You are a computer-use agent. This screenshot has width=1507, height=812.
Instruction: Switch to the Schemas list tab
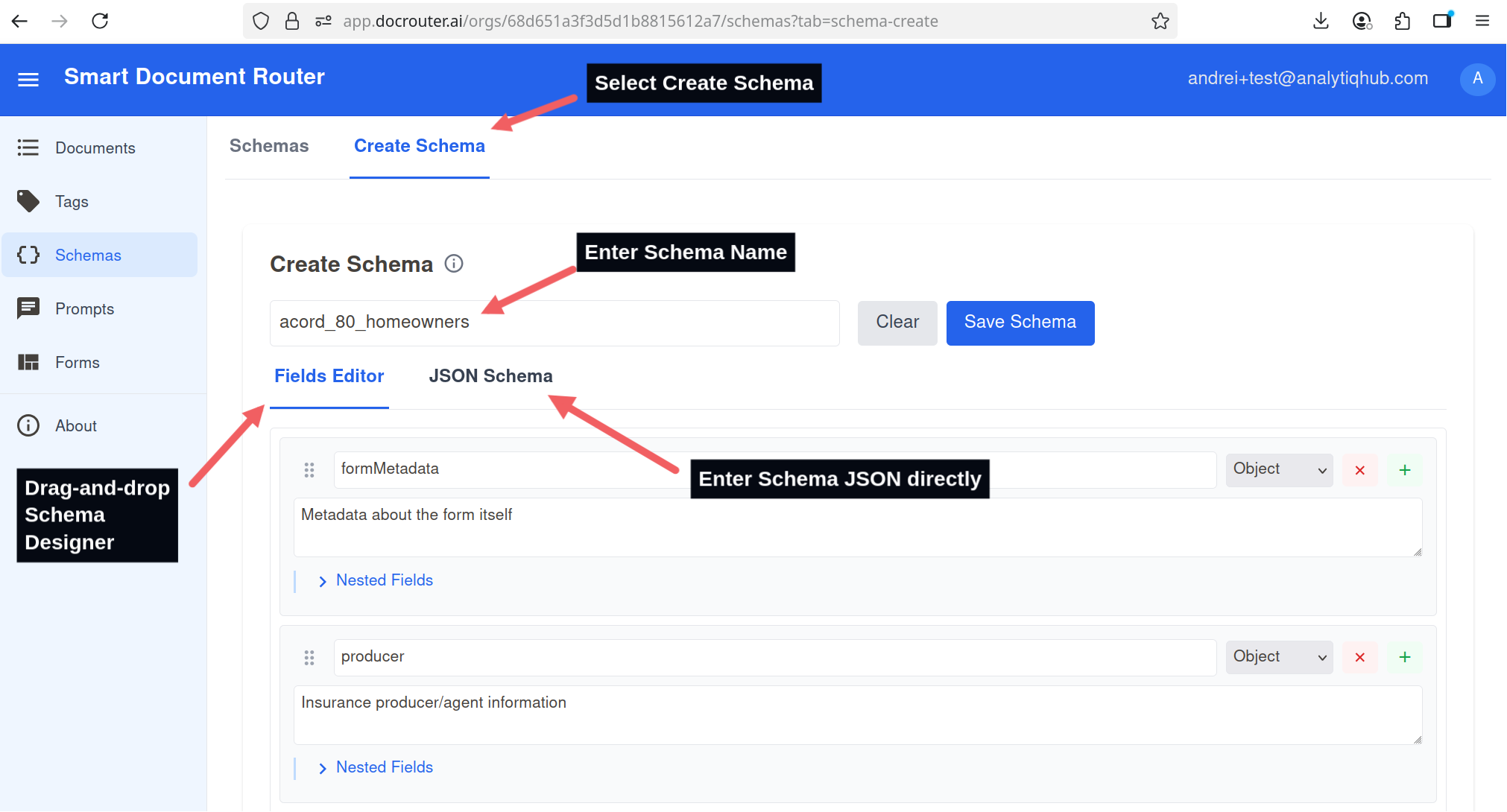tap(269, 146)
